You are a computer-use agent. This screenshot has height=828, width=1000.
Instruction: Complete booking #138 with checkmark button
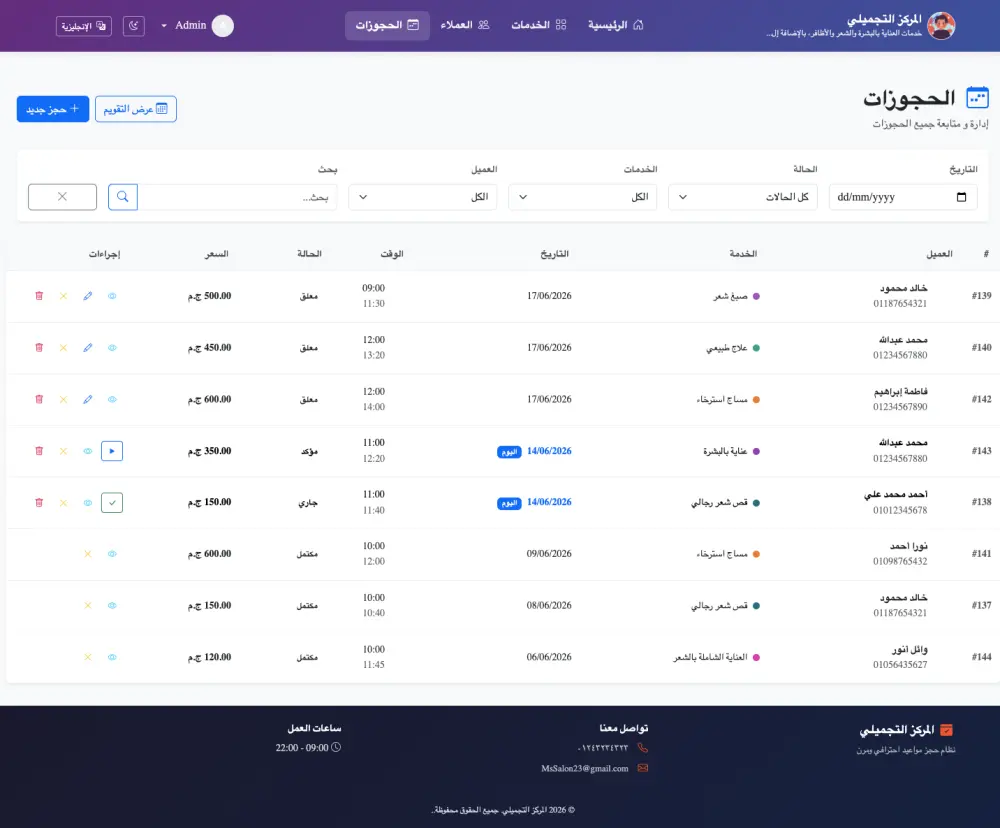pos(112,503)
